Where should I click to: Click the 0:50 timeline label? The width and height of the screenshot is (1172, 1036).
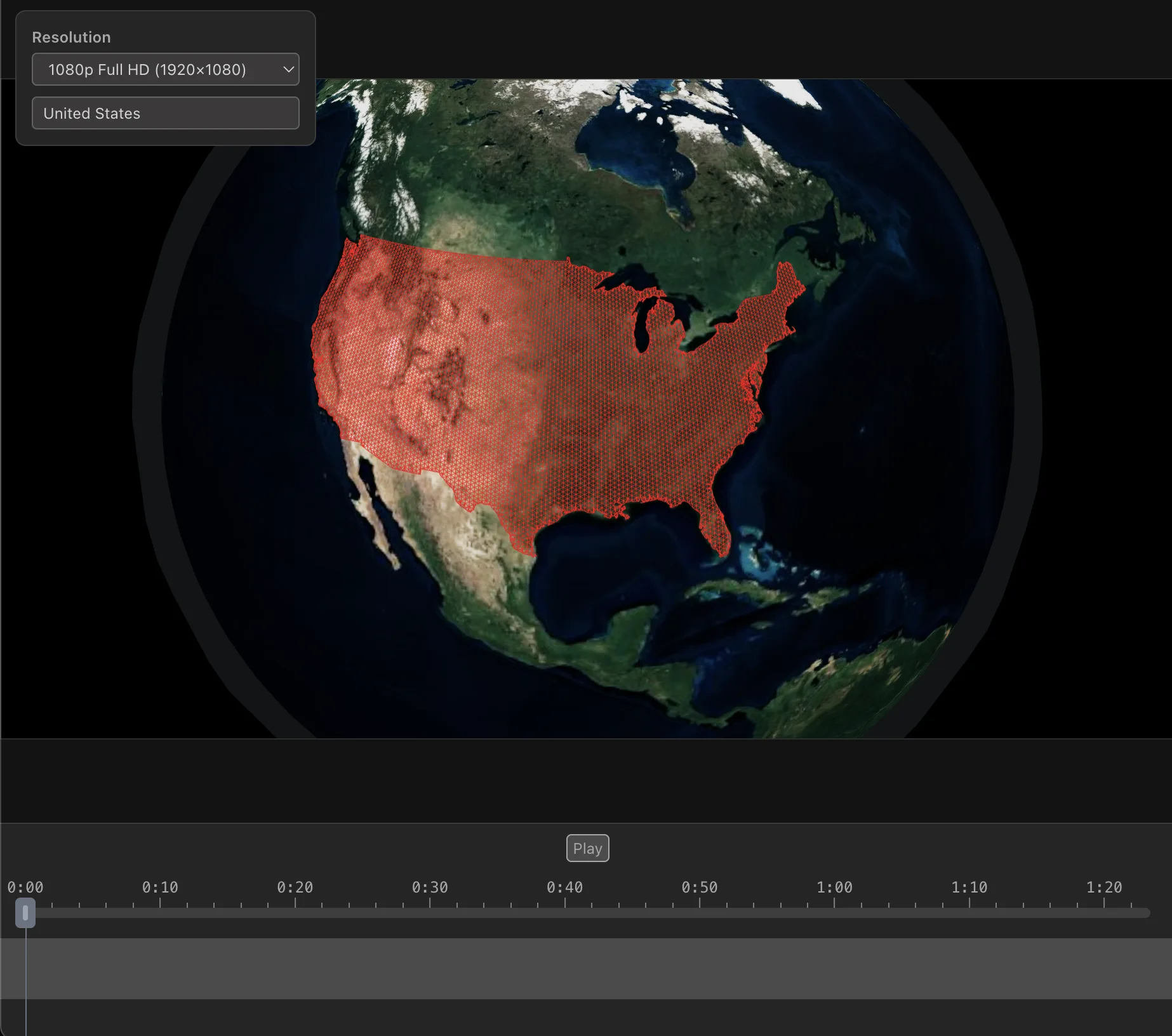tap(700, 887)
